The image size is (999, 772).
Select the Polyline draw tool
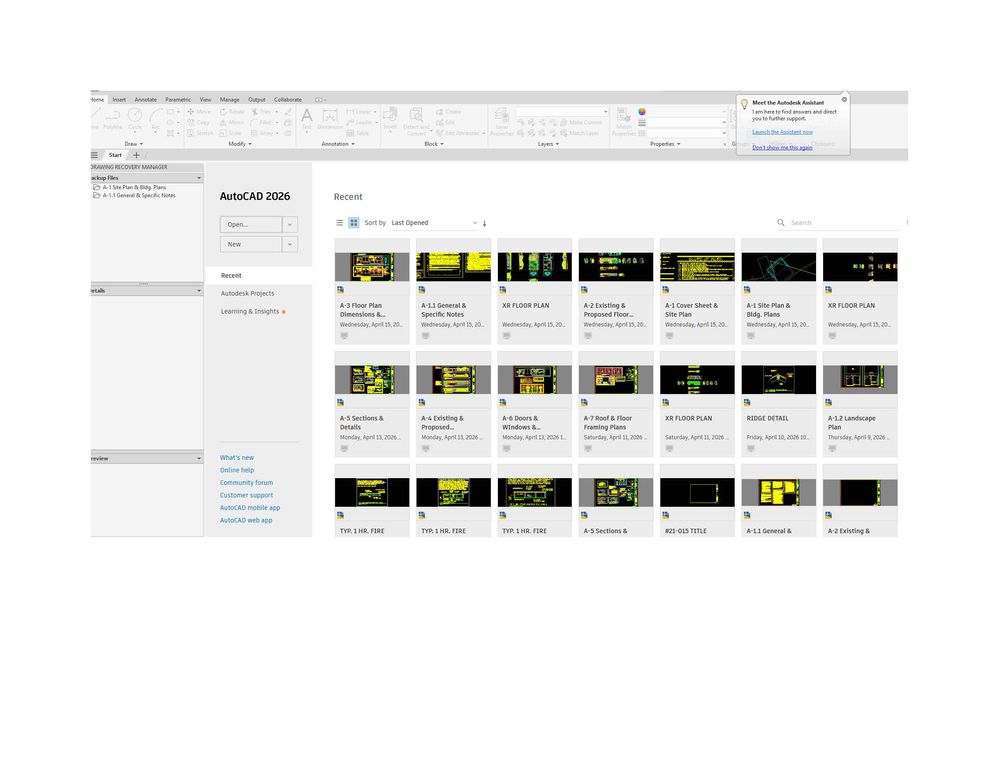[112, 118]
